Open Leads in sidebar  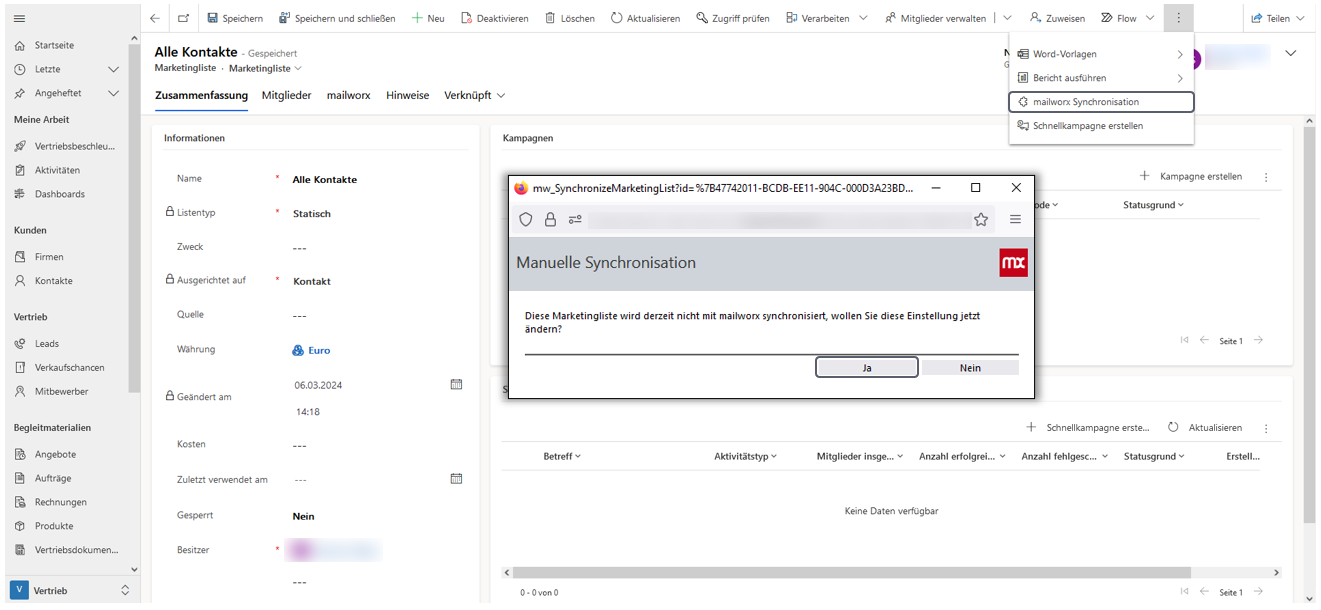[x=46, y=343]
